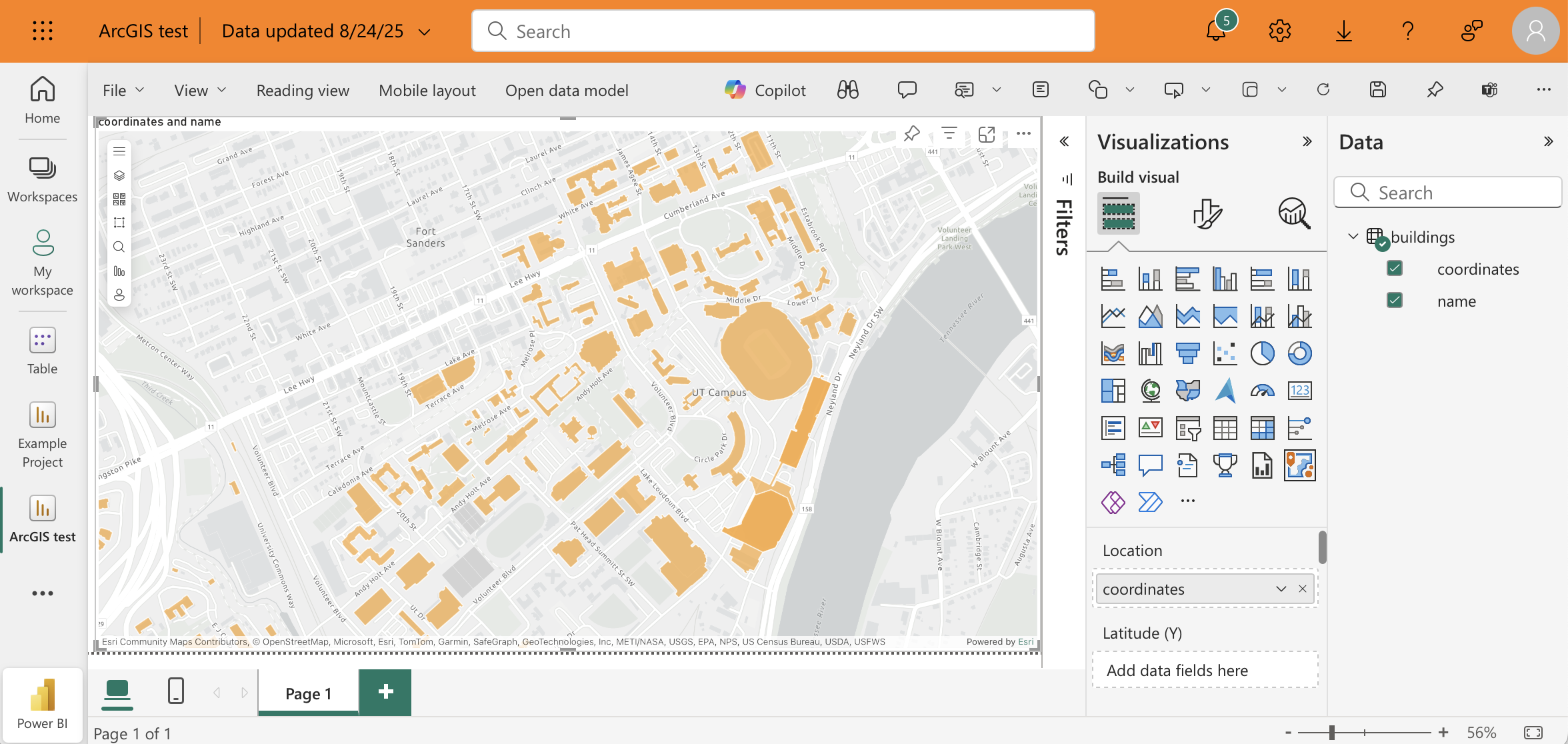
Task: Open the basemap gallery icon on map
Action: tap(119, 199)
